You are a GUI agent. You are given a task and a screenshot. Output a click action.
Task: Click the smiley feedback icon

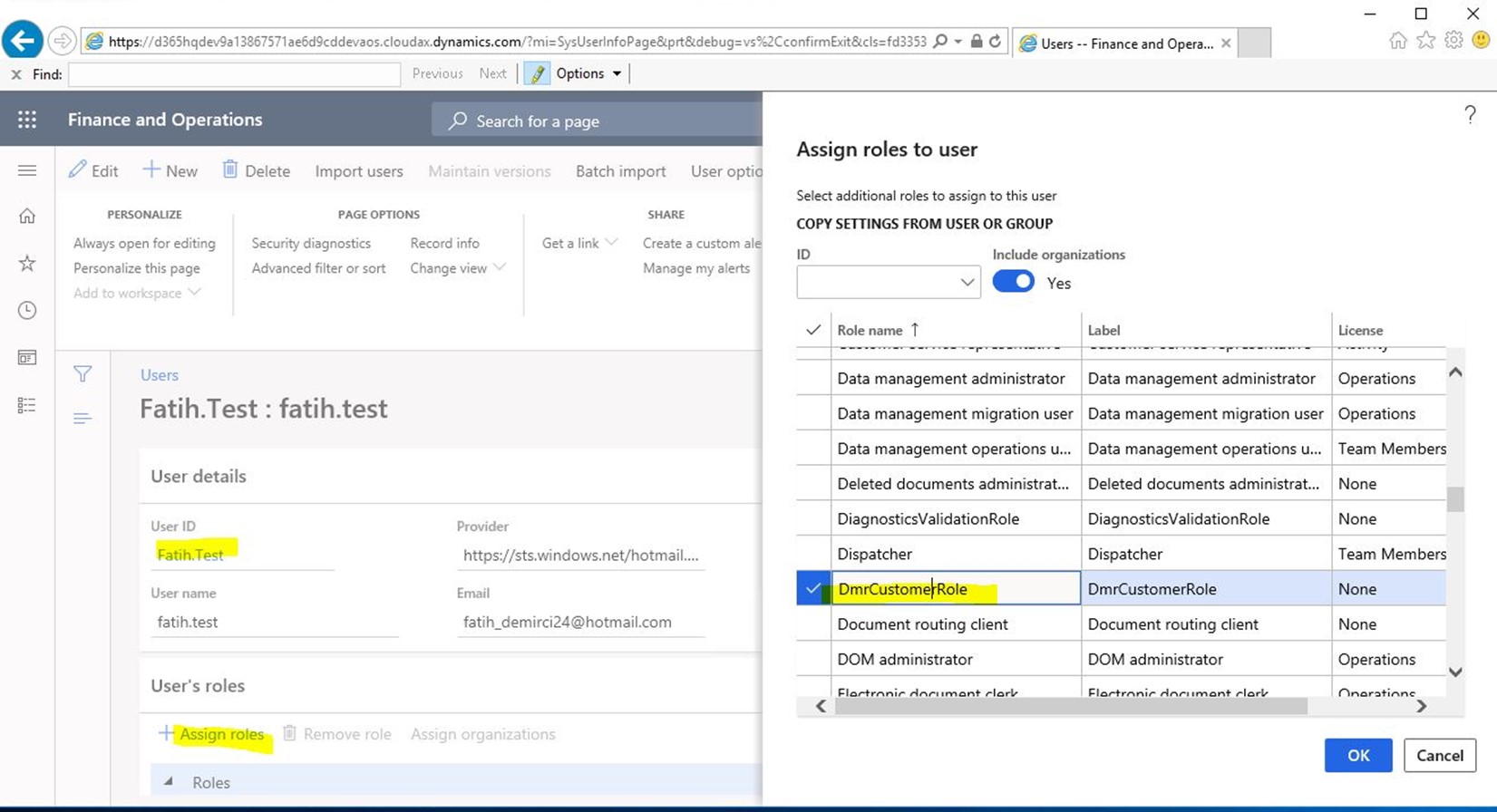tap(1481, 41)
